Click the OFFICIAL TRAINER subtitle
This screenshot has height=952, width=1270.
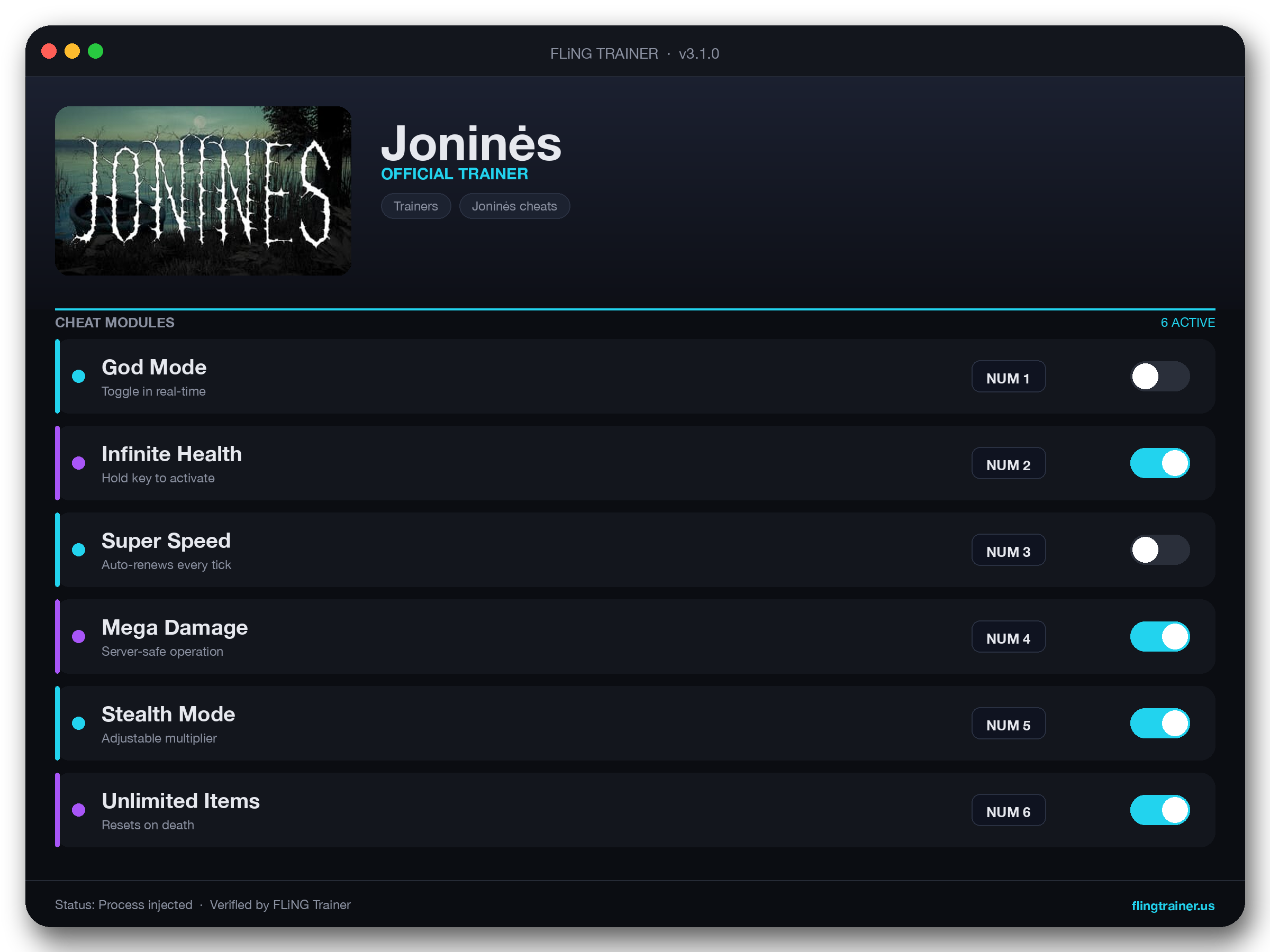click(x=454, y=174)
